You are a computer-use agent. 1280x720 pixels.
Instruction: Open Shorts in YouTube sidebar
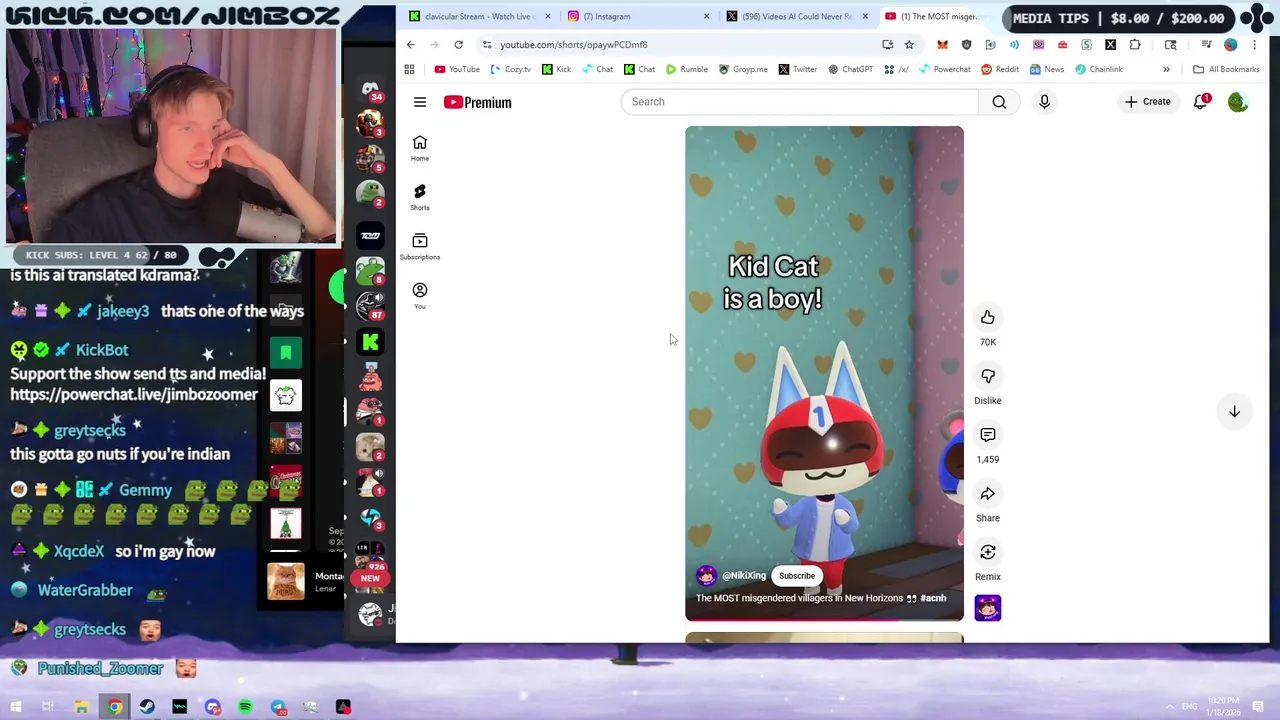(x=420, y=197)
